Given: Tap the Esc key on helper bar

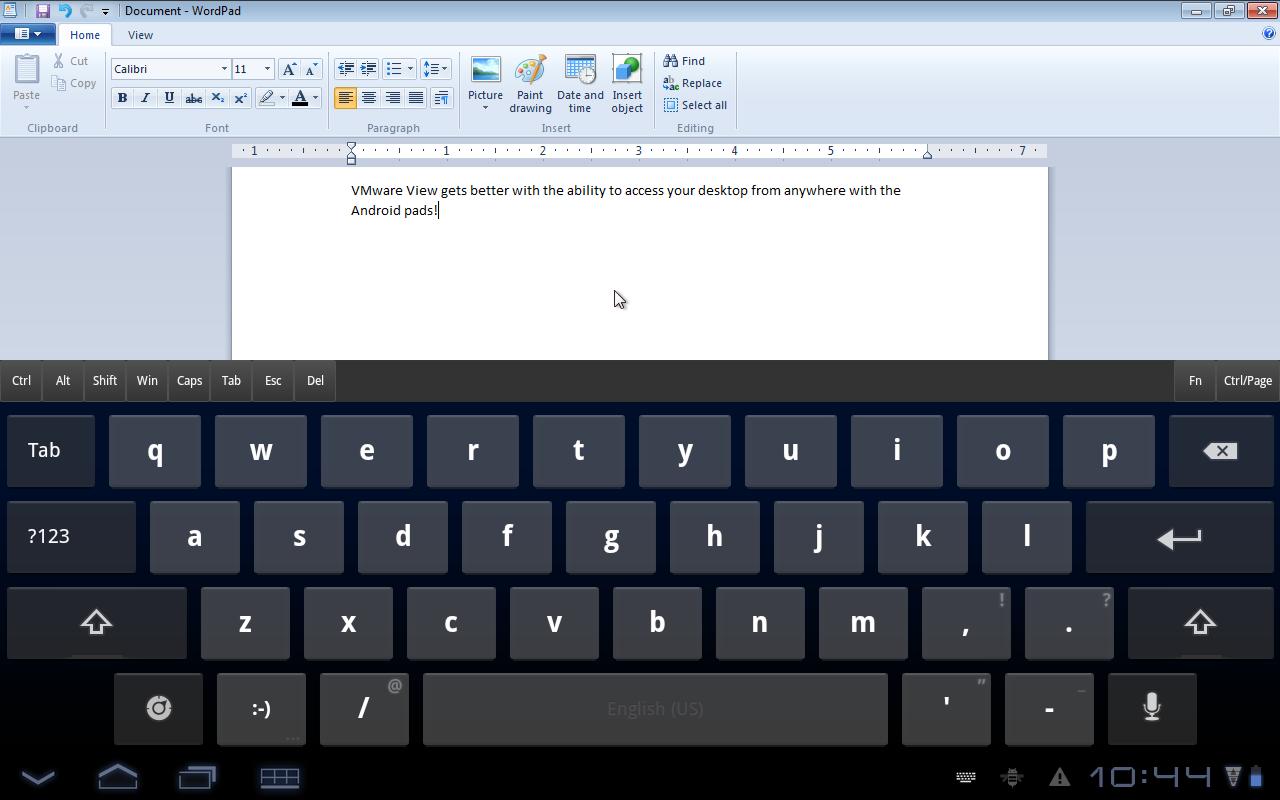Looking at the screenshot, I should [x=273, y=381].
